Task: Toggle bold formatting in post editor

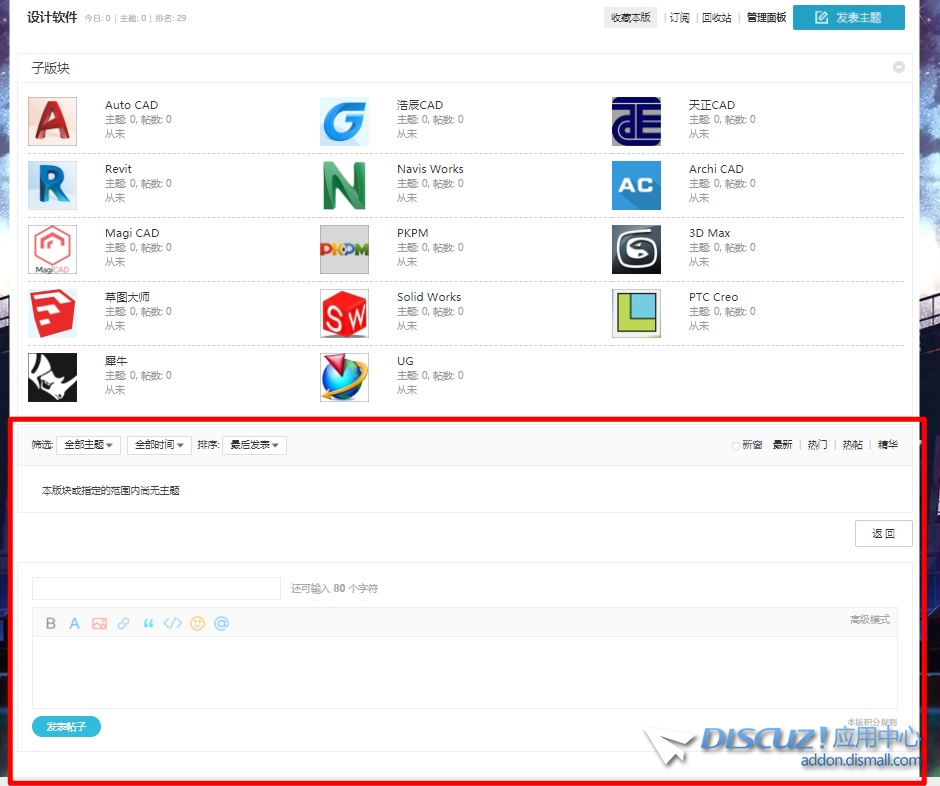Action: [51, 624]
